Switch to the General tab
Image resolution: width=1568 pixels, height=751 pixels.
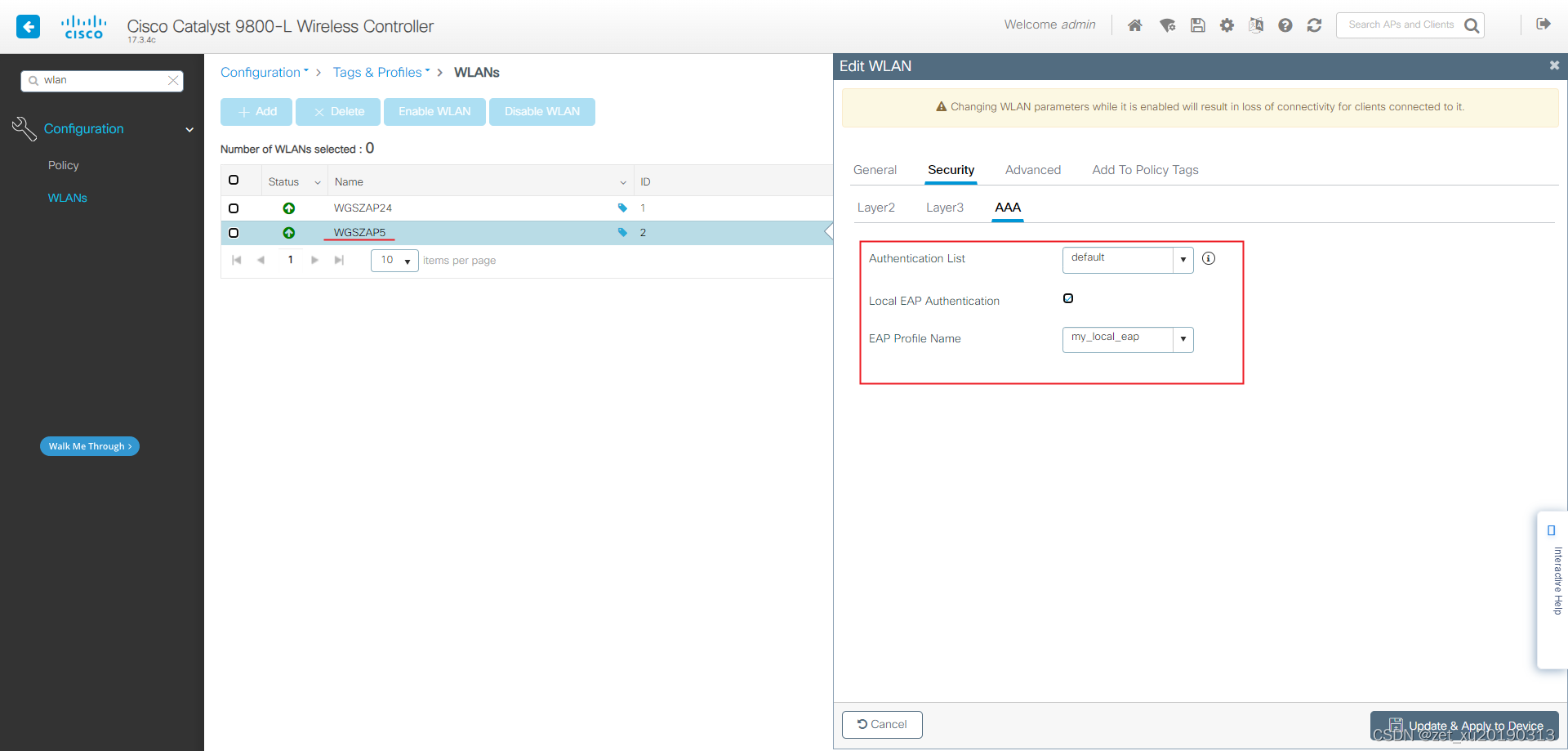pyautogui.click(x=875, y=170)
